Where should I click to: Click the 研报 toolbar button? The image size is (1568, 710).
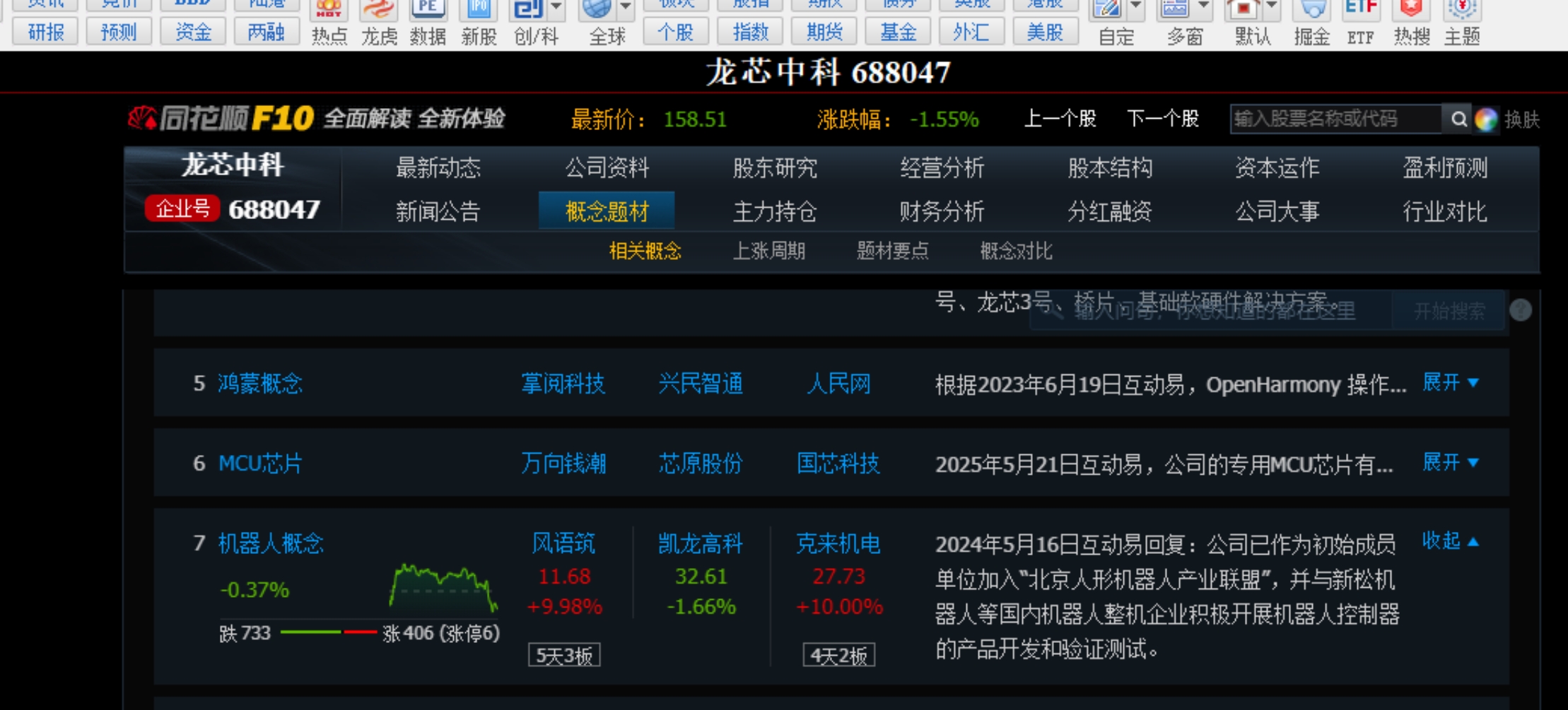(46, 32)
